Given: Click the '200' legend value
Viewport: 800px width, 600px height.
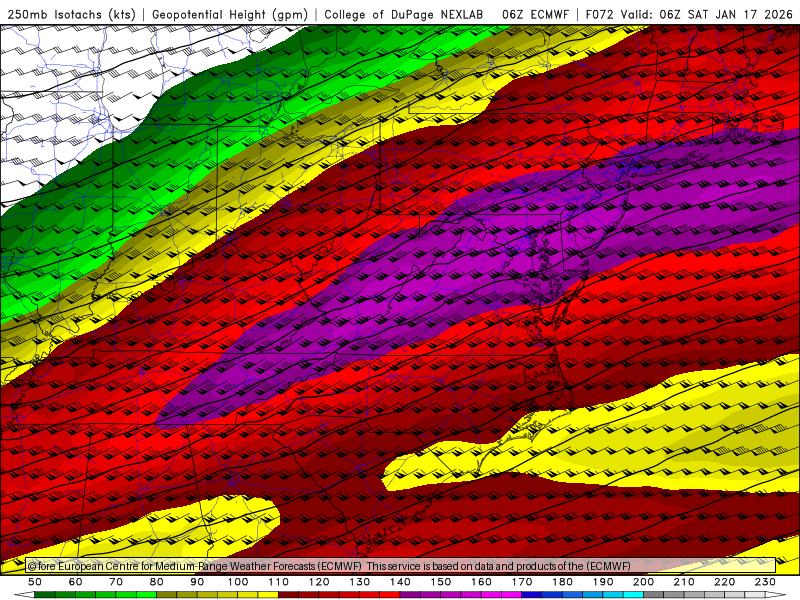Looking at the screenshot, I should coord(643,582).
